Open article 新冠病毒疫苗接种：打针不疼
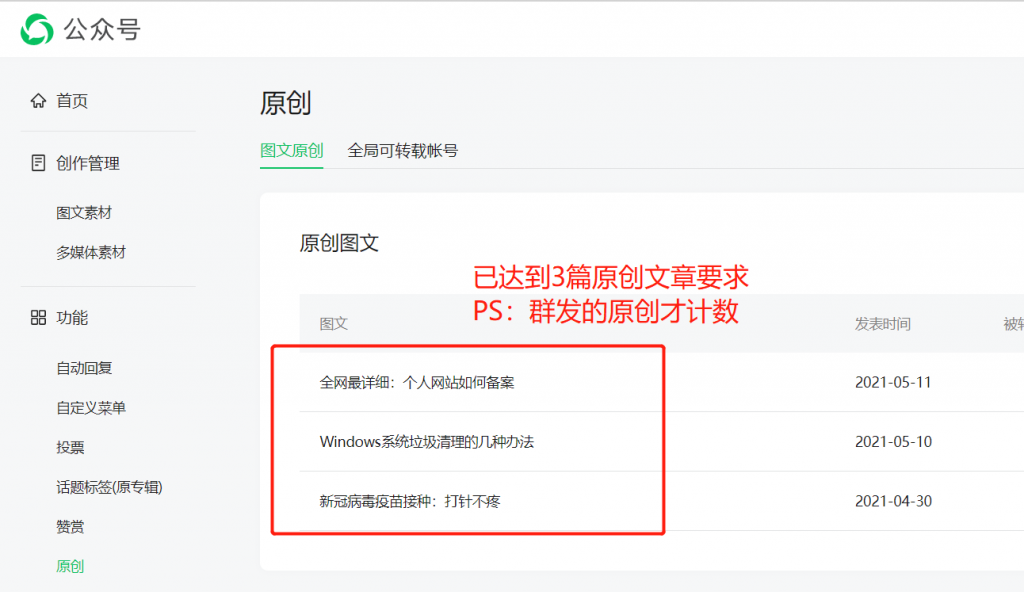 click(x=409, y=501)
